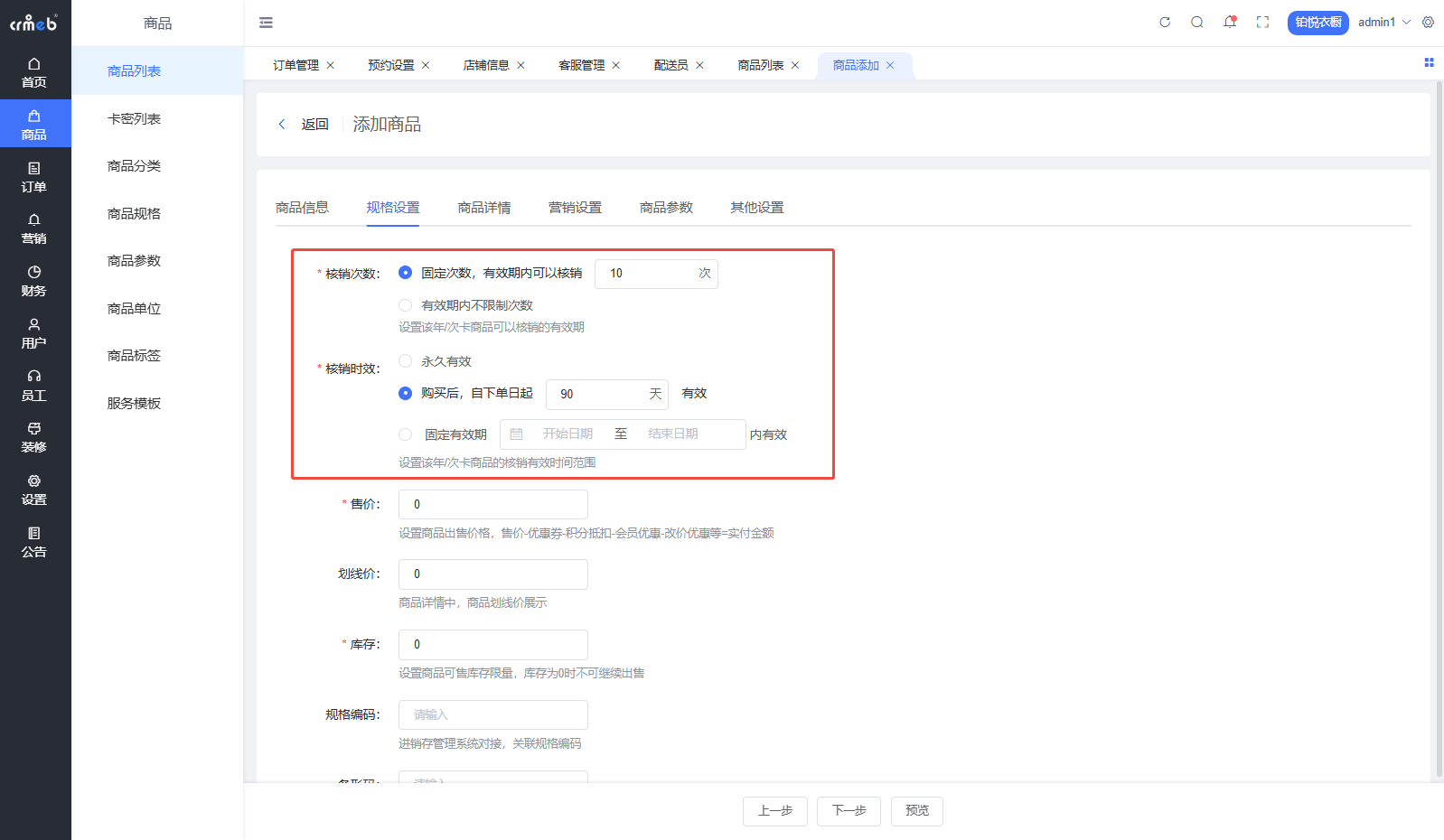Switch to the 其他设置 tab
This screenshot has width=1444, height=840.
(x=757, y=208)
